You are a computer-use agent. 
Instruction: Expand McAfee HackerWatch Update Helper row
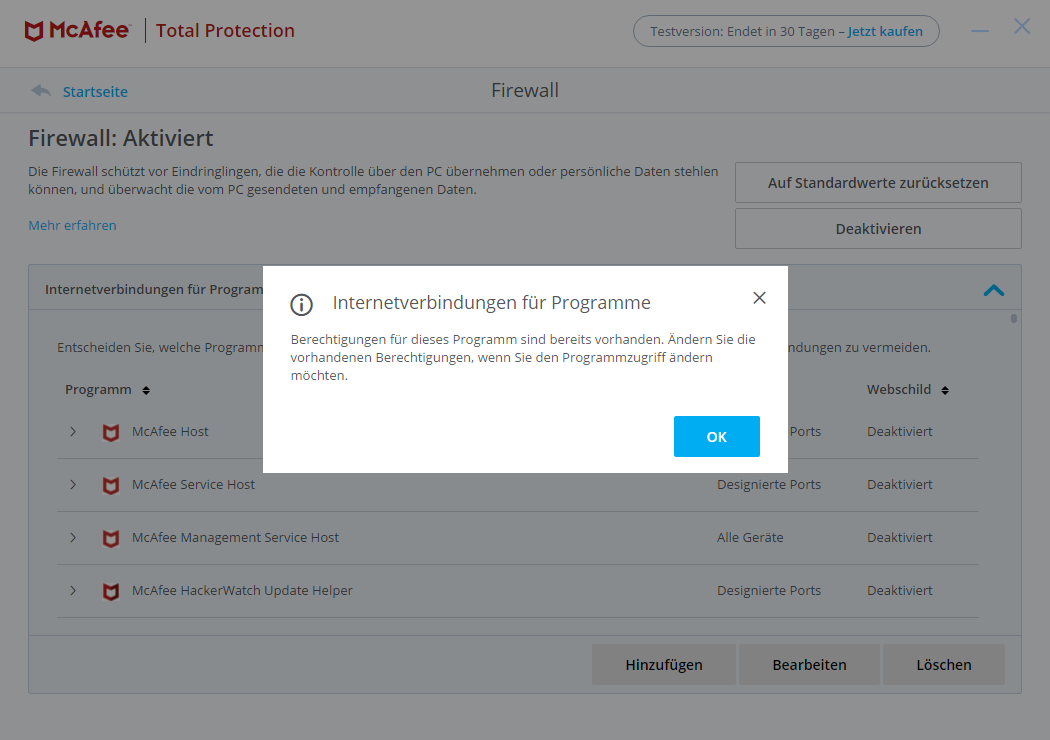(x=73, y=591)
